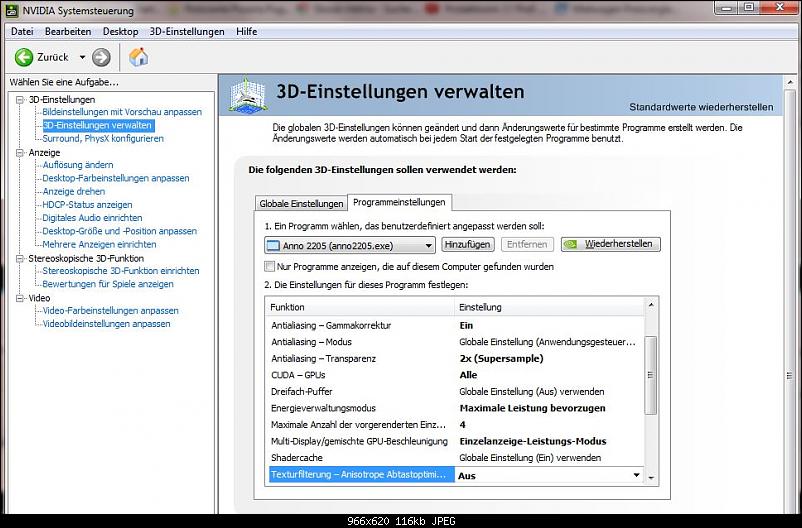Click main panel scroll-up arrow

click(790, 82)
